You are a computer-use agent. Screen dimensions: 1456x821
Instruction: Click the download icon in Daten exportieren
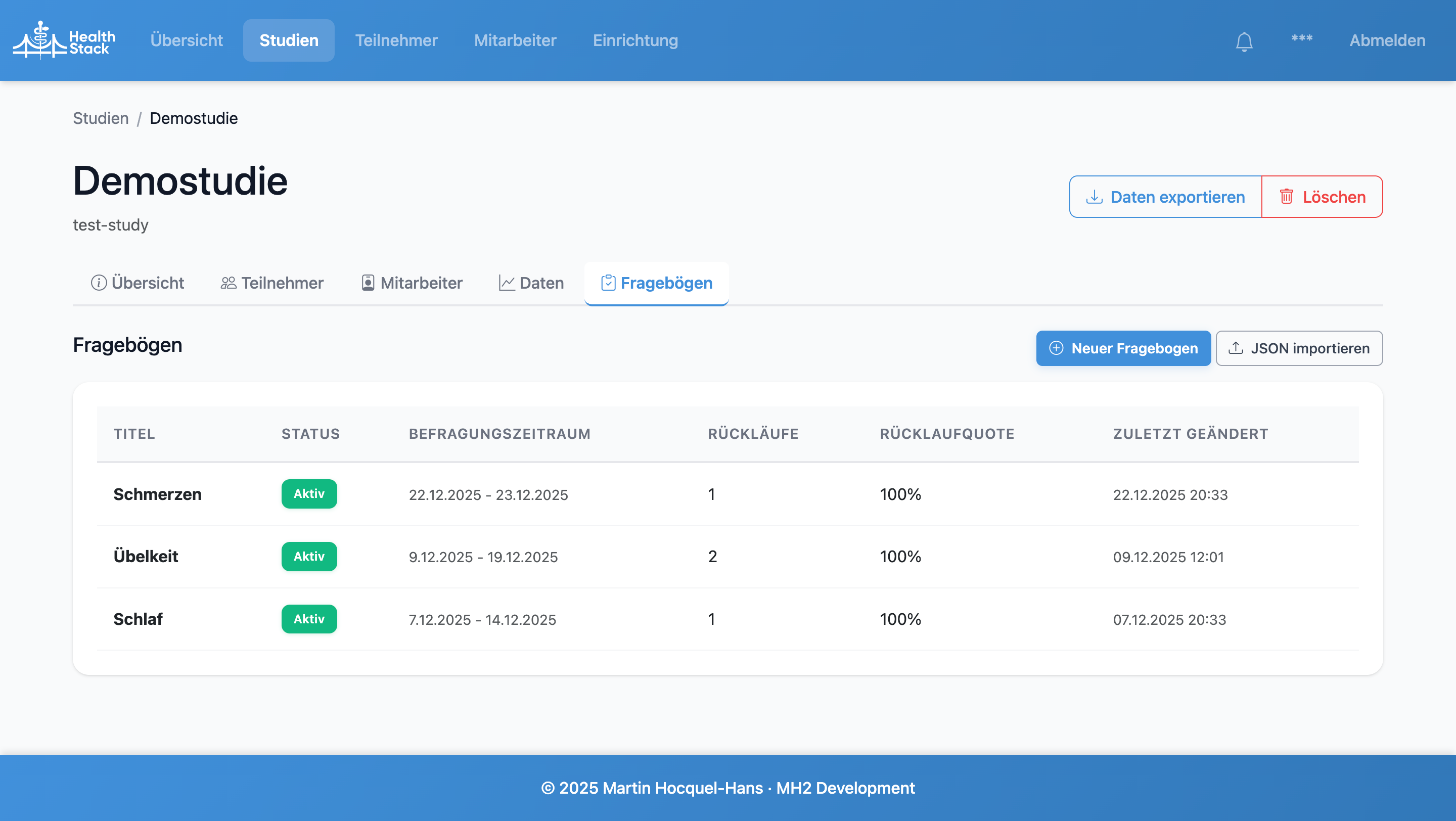1094,197
